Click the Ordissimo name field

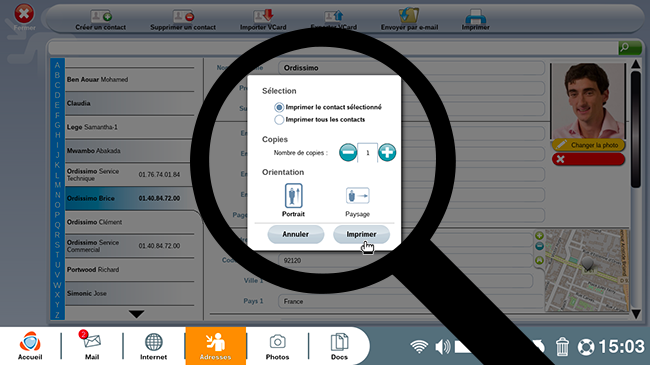pyautogui.click(x=411, y=68)
